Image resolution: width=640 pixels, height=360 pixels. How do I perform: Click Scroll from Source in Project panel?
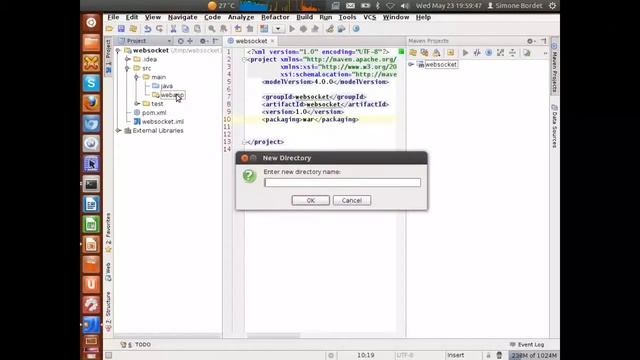(180, 41)
